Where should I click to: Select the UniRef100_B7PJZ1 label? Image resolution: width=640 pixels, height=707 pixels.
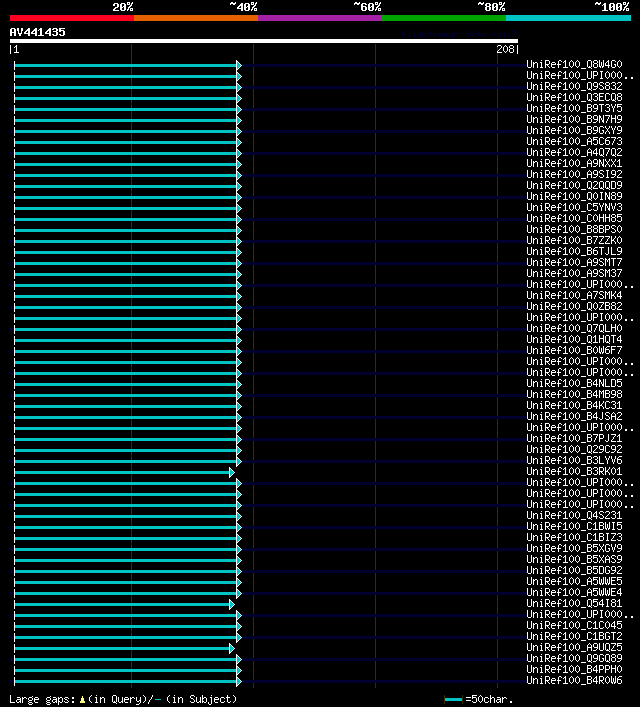click(x=574, y=438)
